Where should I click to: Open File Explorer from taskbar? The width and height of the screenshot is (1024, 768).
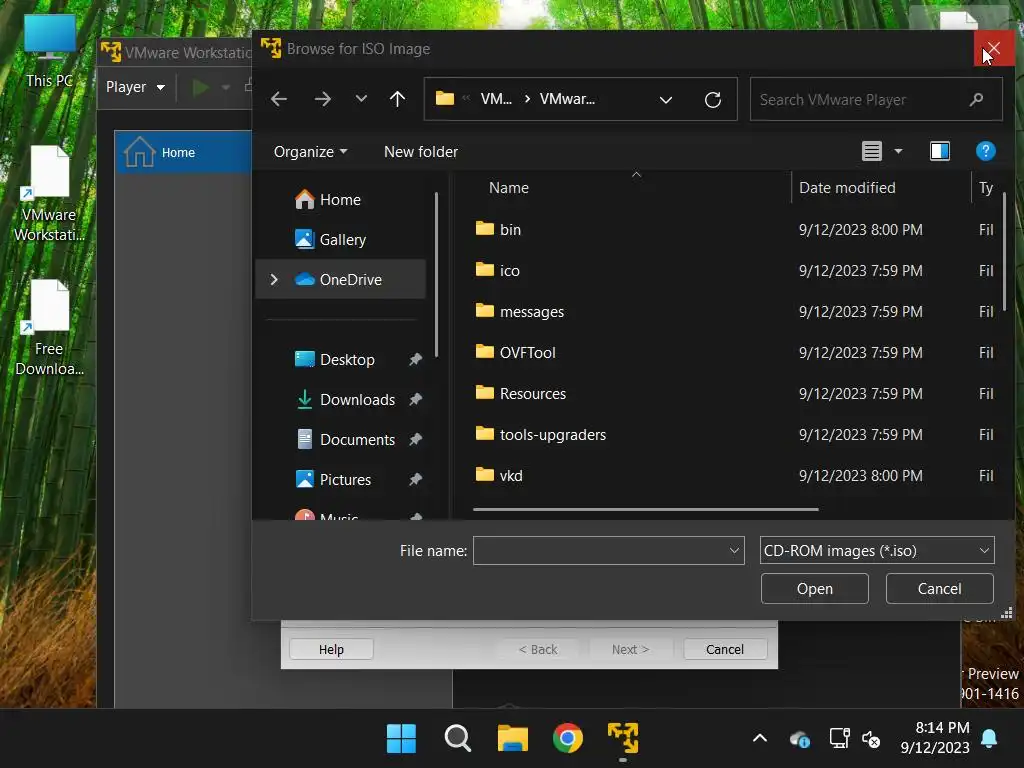513,739
